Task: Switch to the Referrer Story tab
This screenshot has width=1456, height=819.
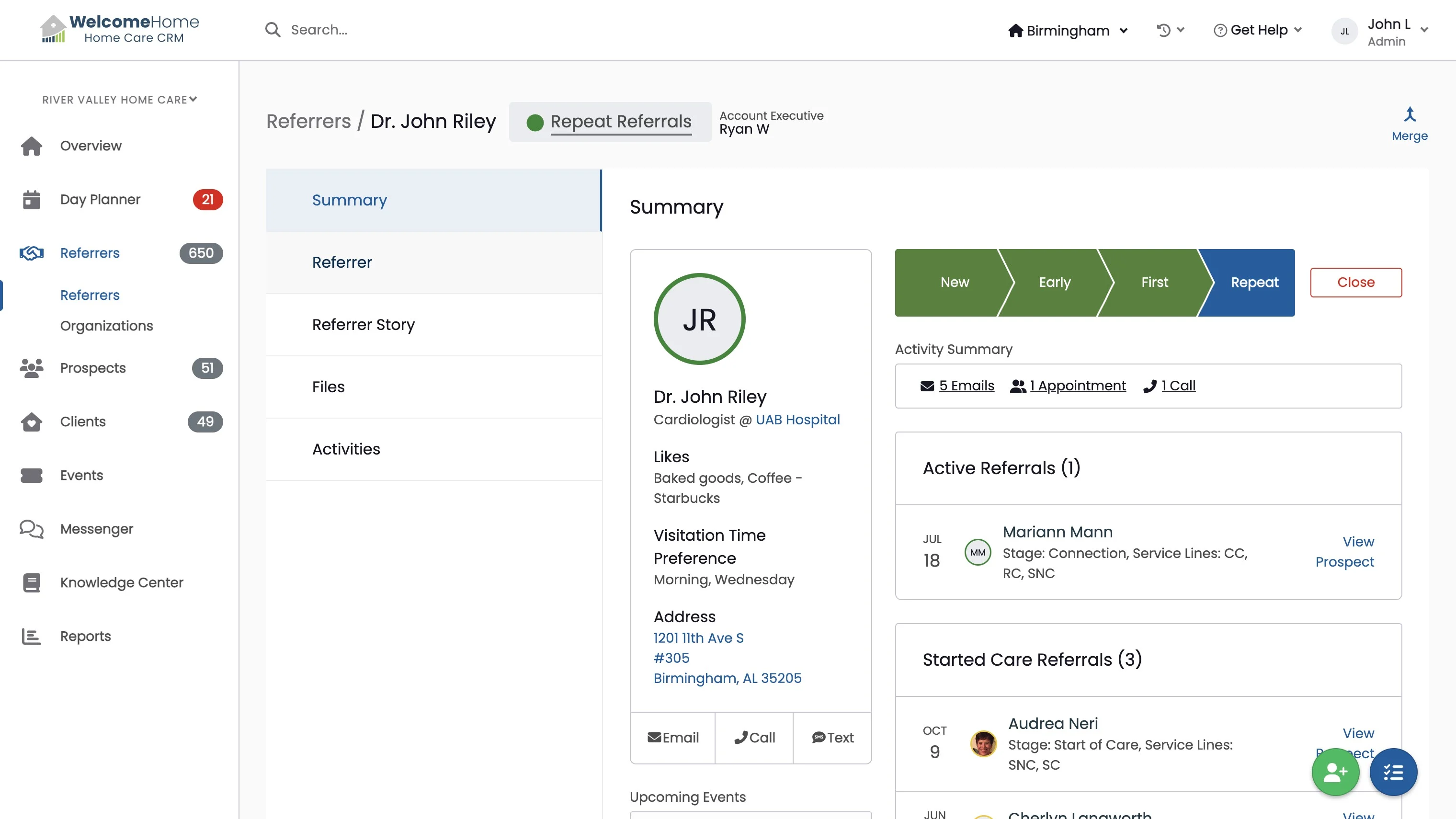Action: [364, 324]
